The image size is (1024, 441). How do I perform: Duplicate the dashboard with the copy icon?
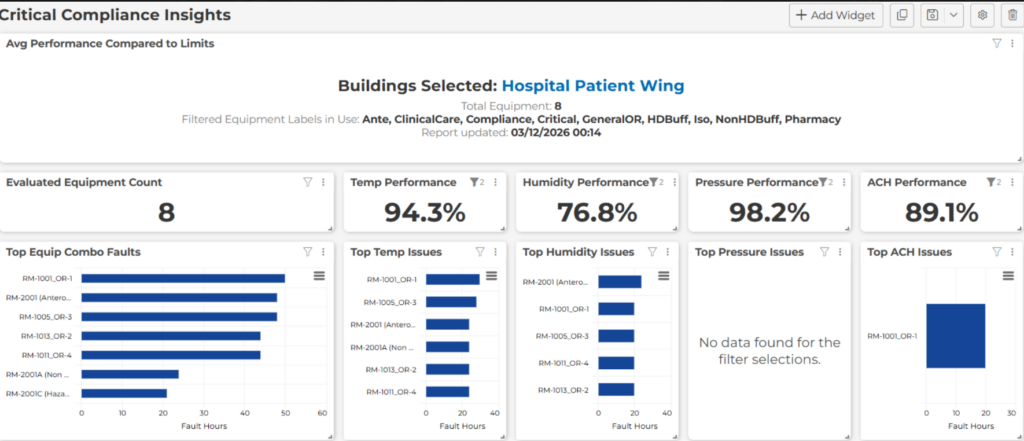902,15
